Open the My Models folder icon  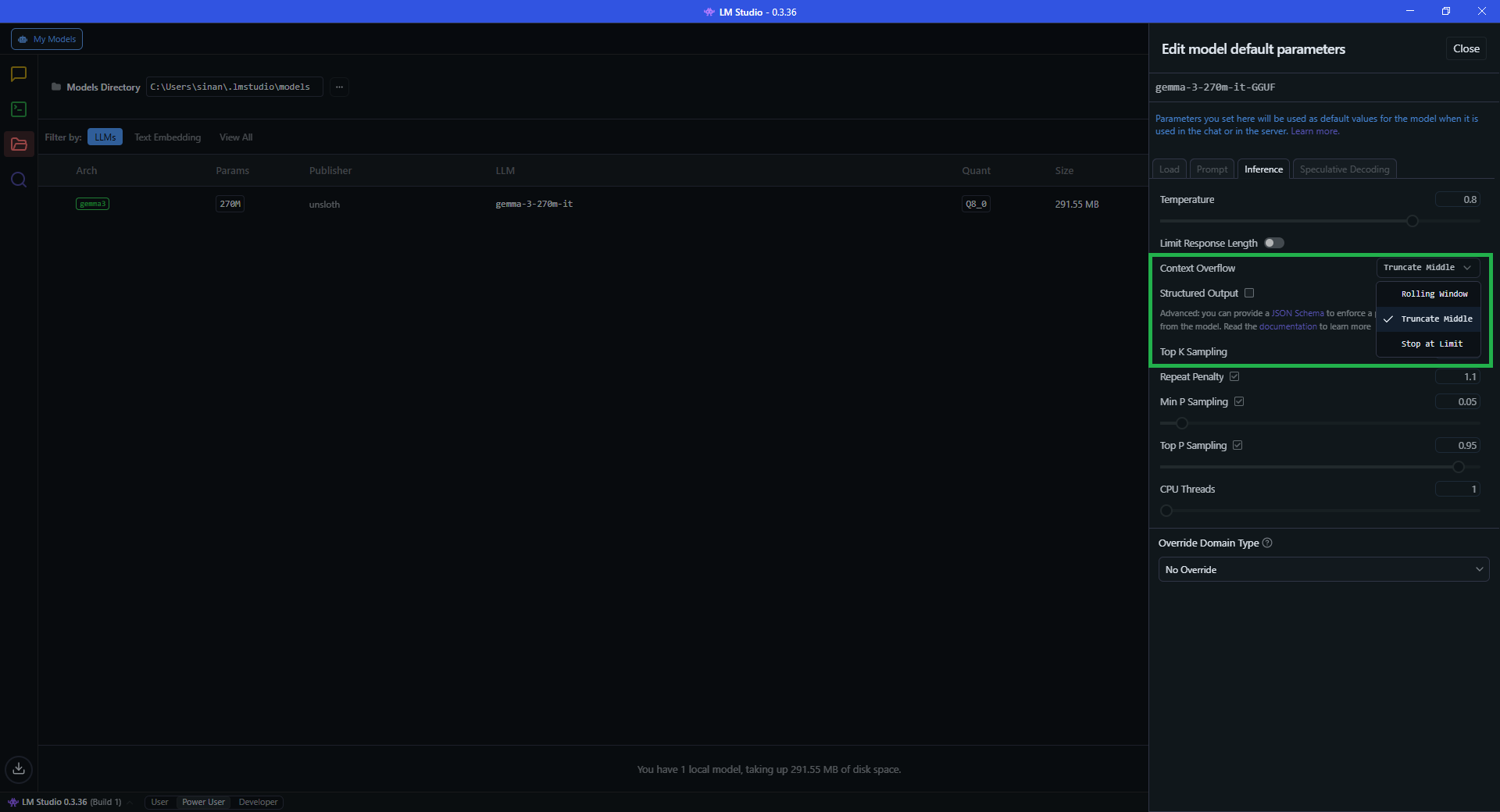pyautogui.click(x=19, y=144)
